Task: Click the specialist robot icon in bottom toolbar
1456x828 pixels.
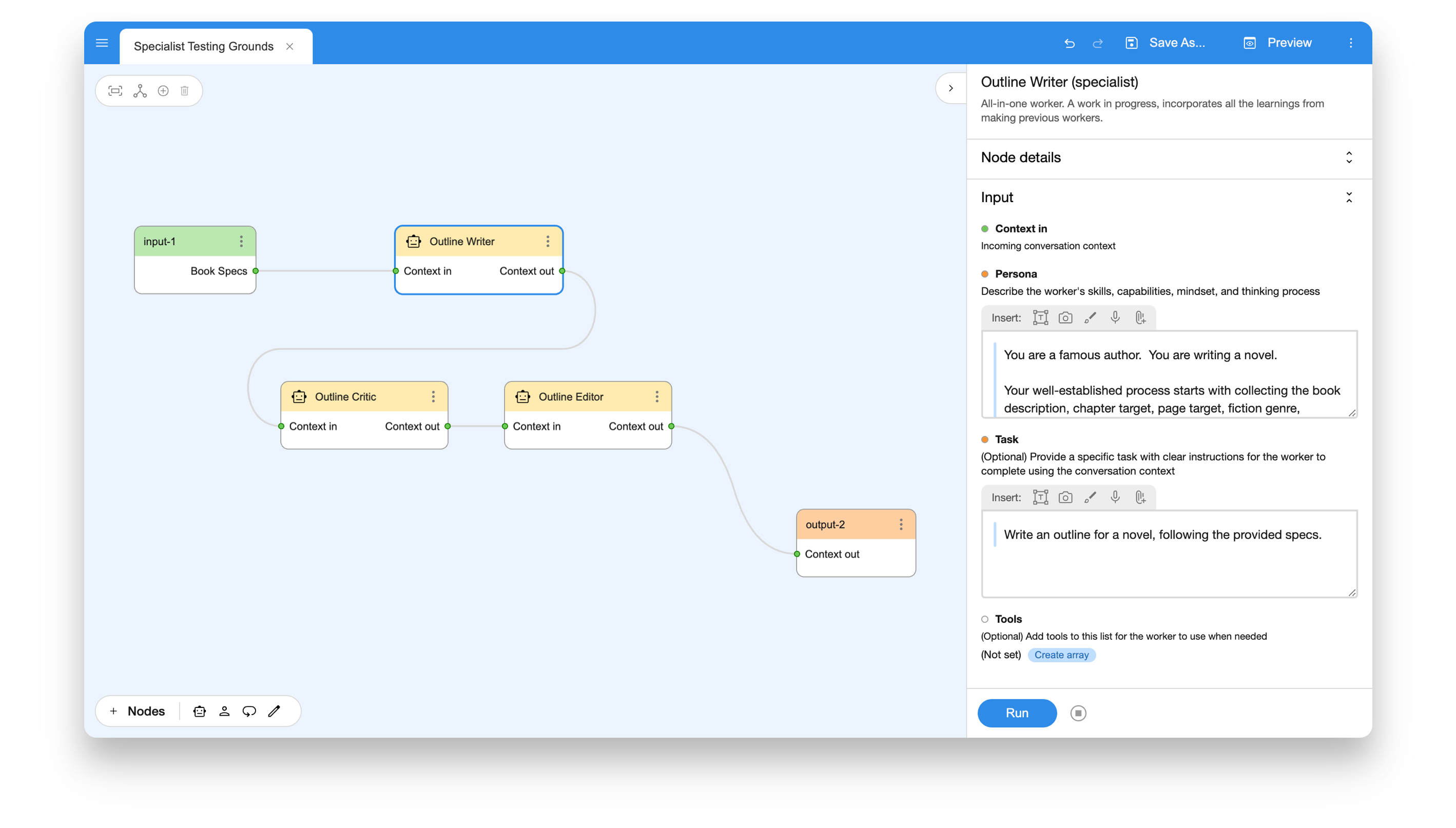Action: [200, 711]
